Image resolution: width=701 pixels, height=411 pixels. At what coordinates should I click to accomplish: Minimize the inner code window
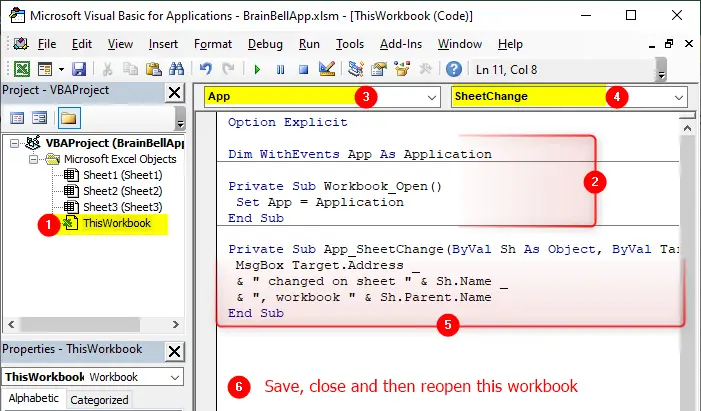[651, 45]
